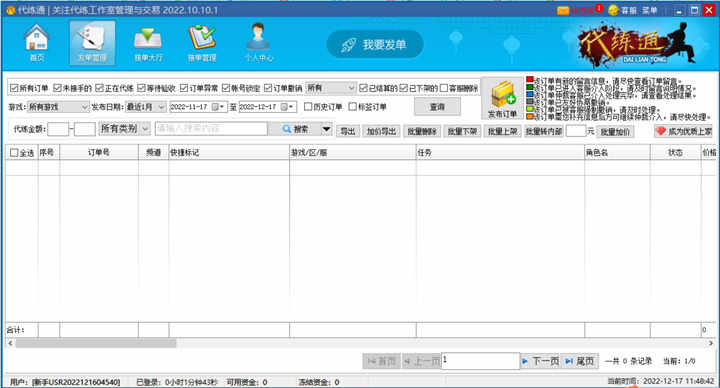Open 发单管理 order publishing management
720x388 pixels.
click(x=92, y=43)
